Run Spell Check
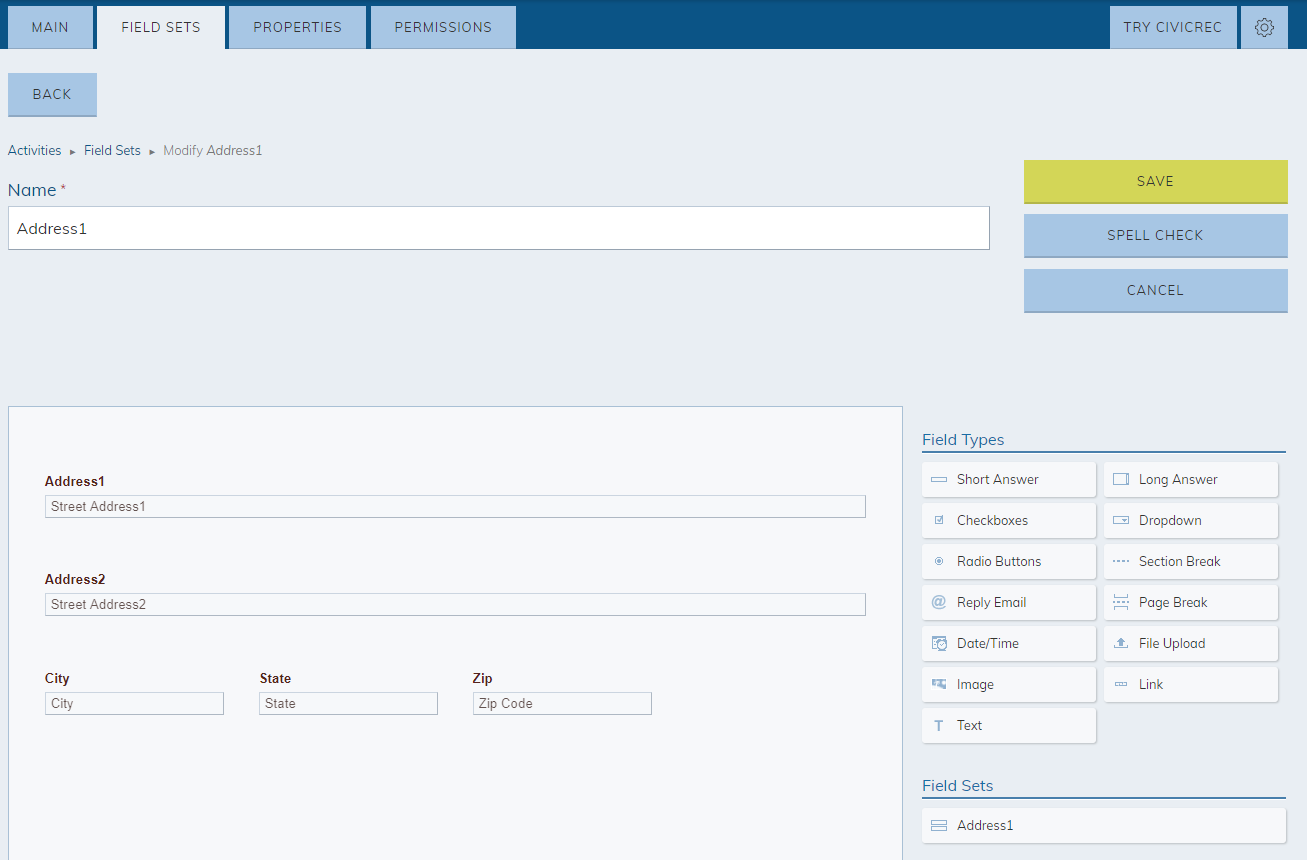Viewport: 1307px width, 860px height. (x=1155, y=236)
